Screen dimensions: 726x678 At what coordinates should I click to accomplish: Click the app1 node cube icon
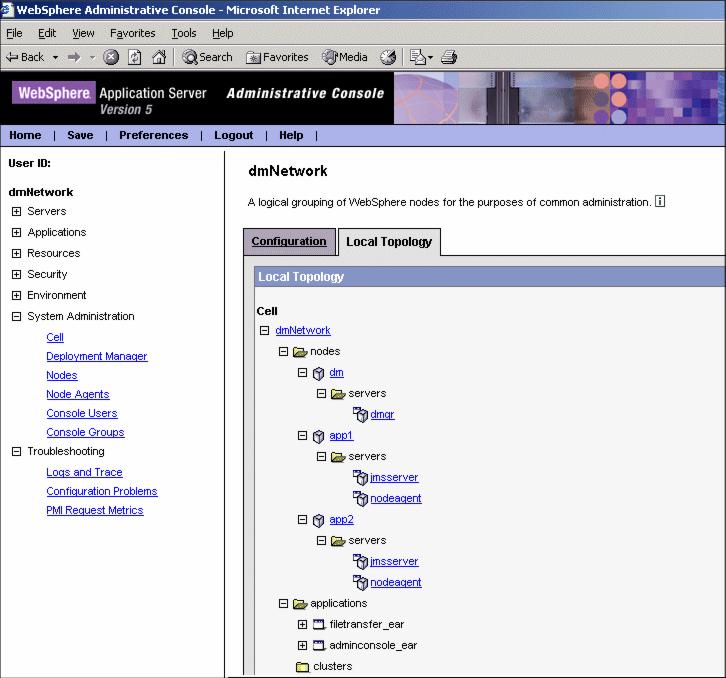pos(318,436)
